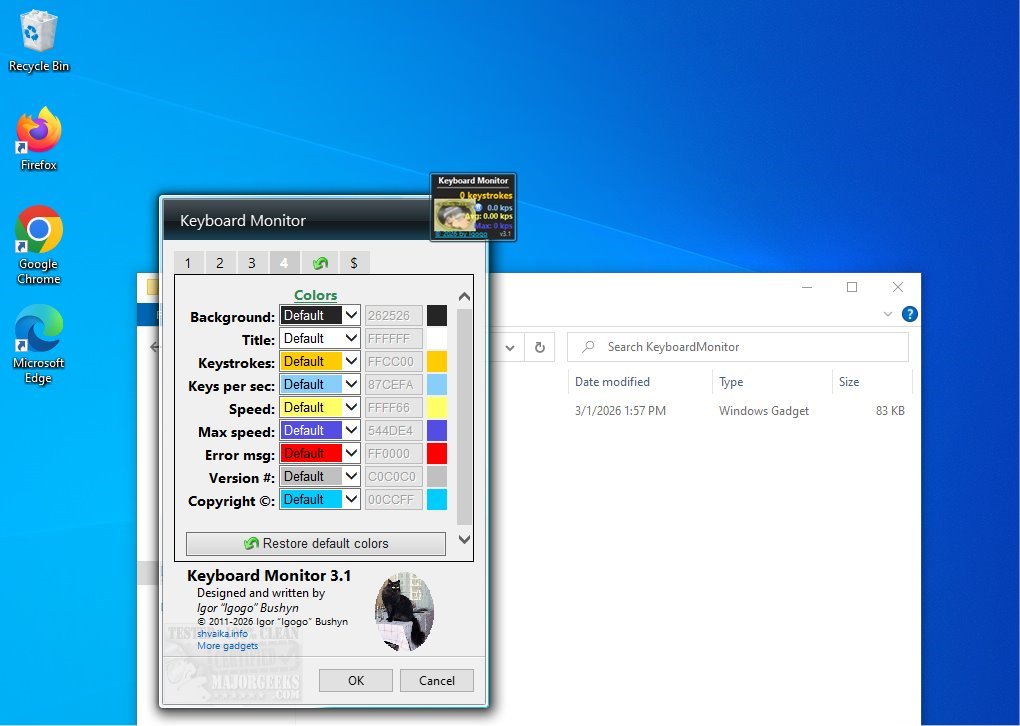Click the Keyboard Monitor gadget on the desktop
This screenshot has width=1020, height=726.
473,207
